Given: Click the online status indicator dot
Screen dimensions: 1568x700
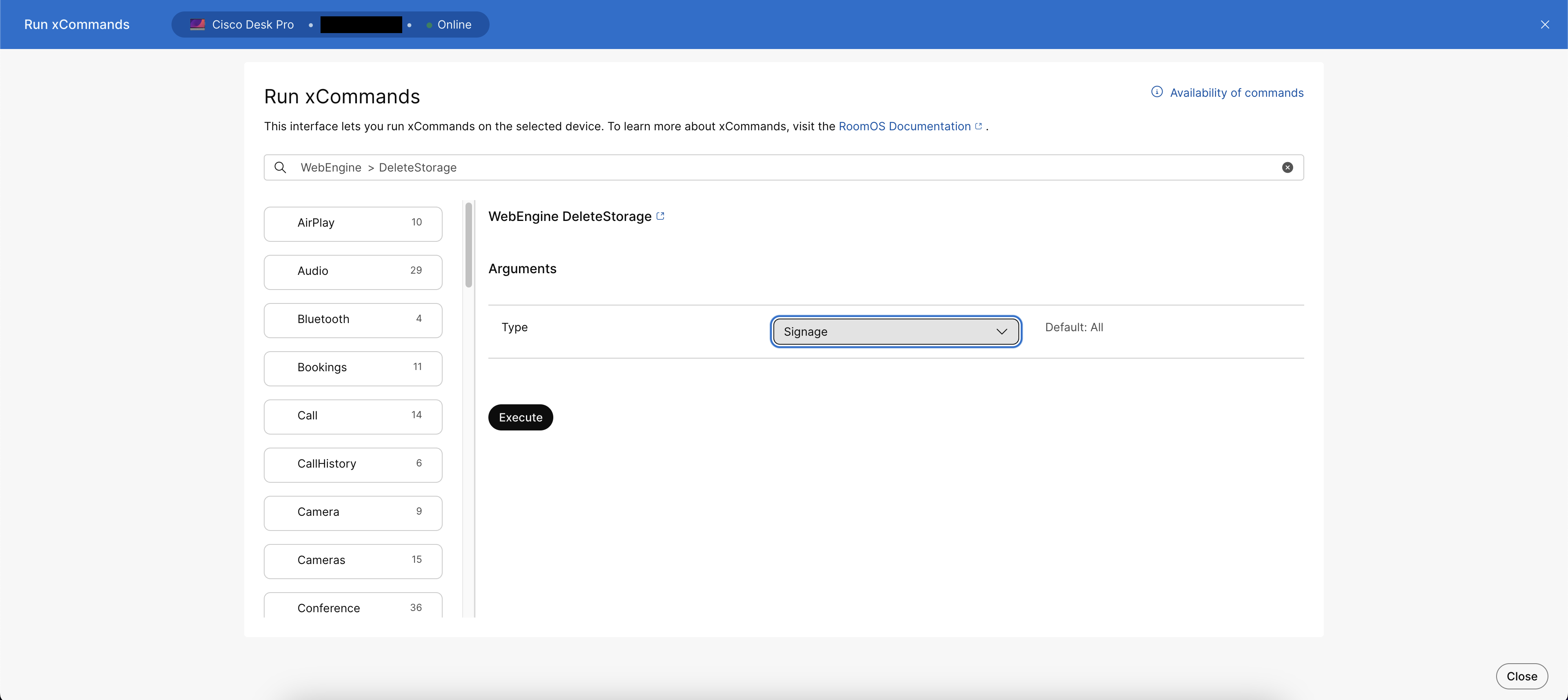Looking at the screenshot, I should pos(430,25).
